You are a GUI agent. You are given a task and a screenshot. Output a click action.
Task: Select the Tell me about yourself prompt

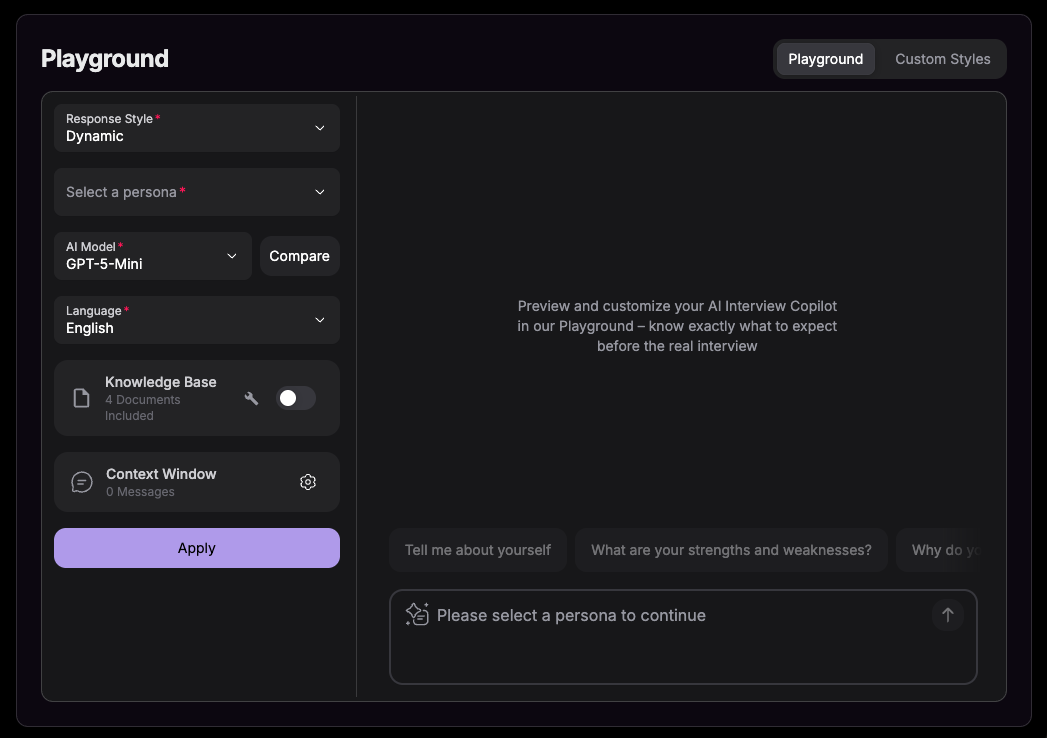[x=477, y=550]
